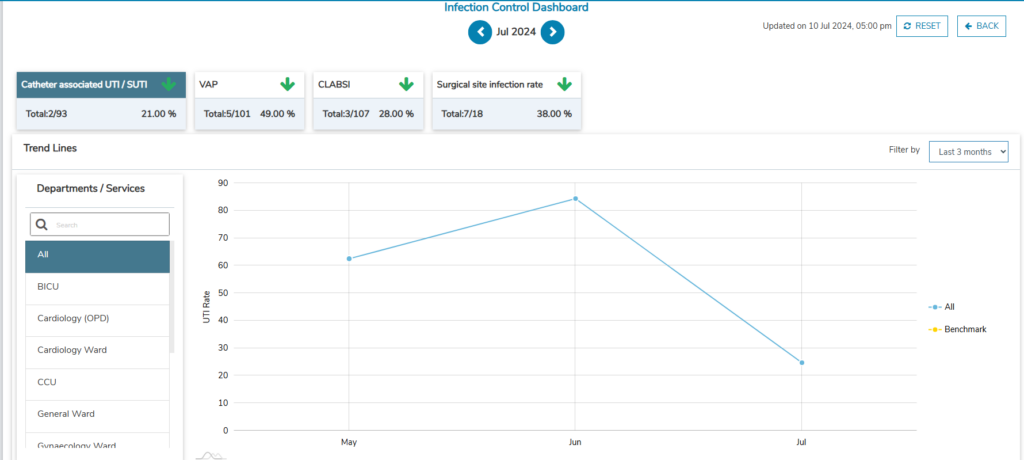The image size is (1024, 460).
Task: Open the Last 3 months filter dropdown
Action: pyautogui.click(x=968, y=151)
